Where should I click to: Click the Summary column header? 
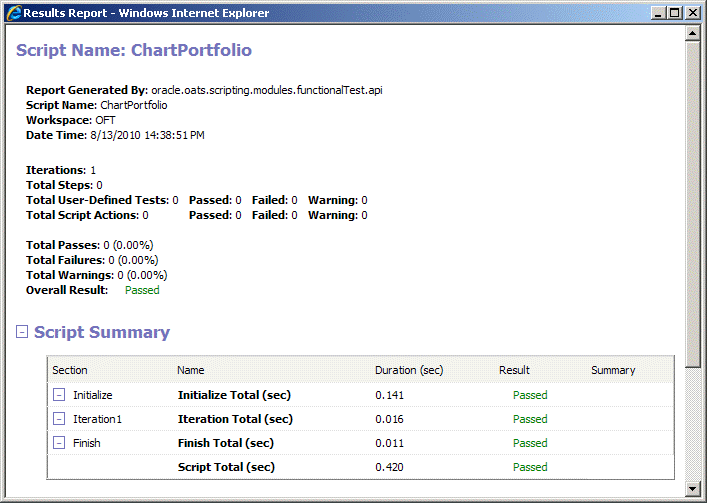click(x=613, y=370)
